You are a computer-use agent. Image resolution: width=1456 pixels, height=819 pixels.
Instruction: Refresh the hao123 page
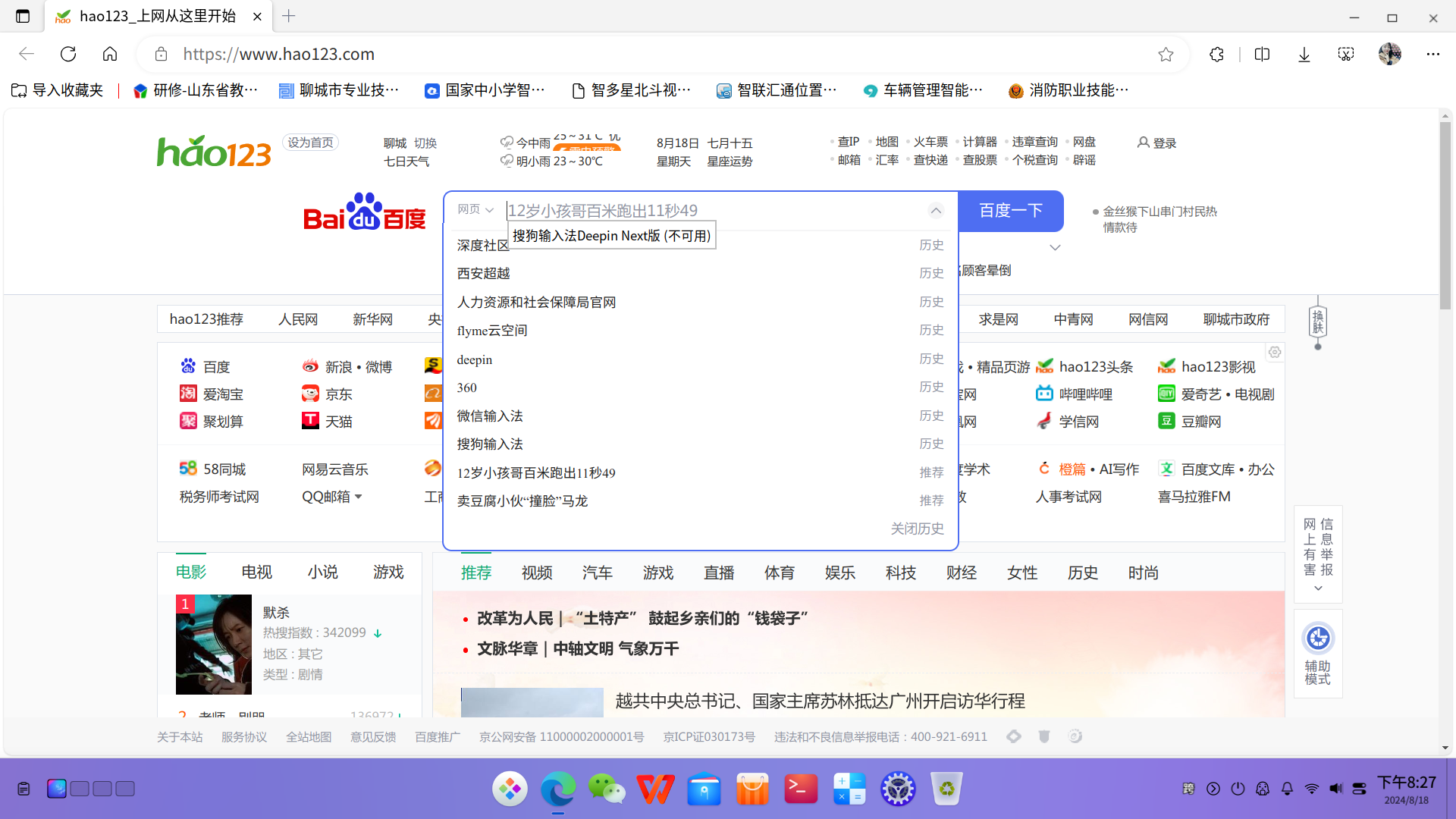[x=68, y=54]
